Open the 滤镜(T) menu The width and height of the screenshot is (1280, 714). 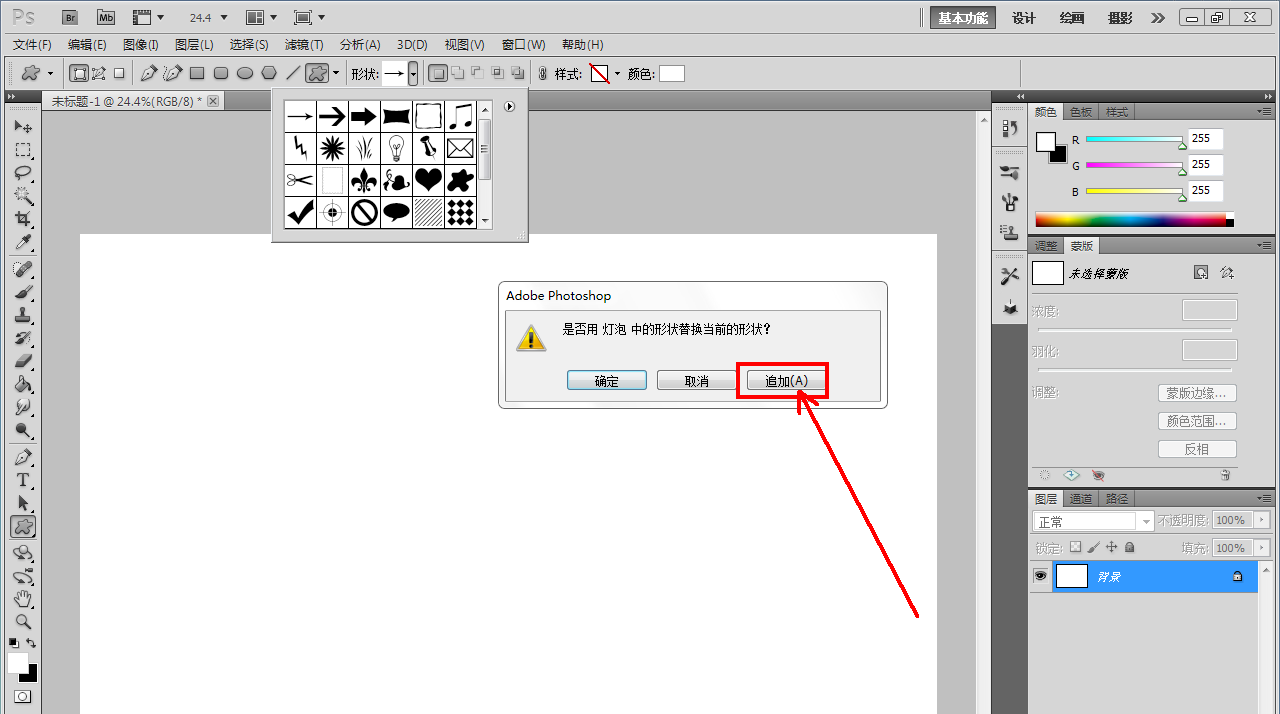304,45
